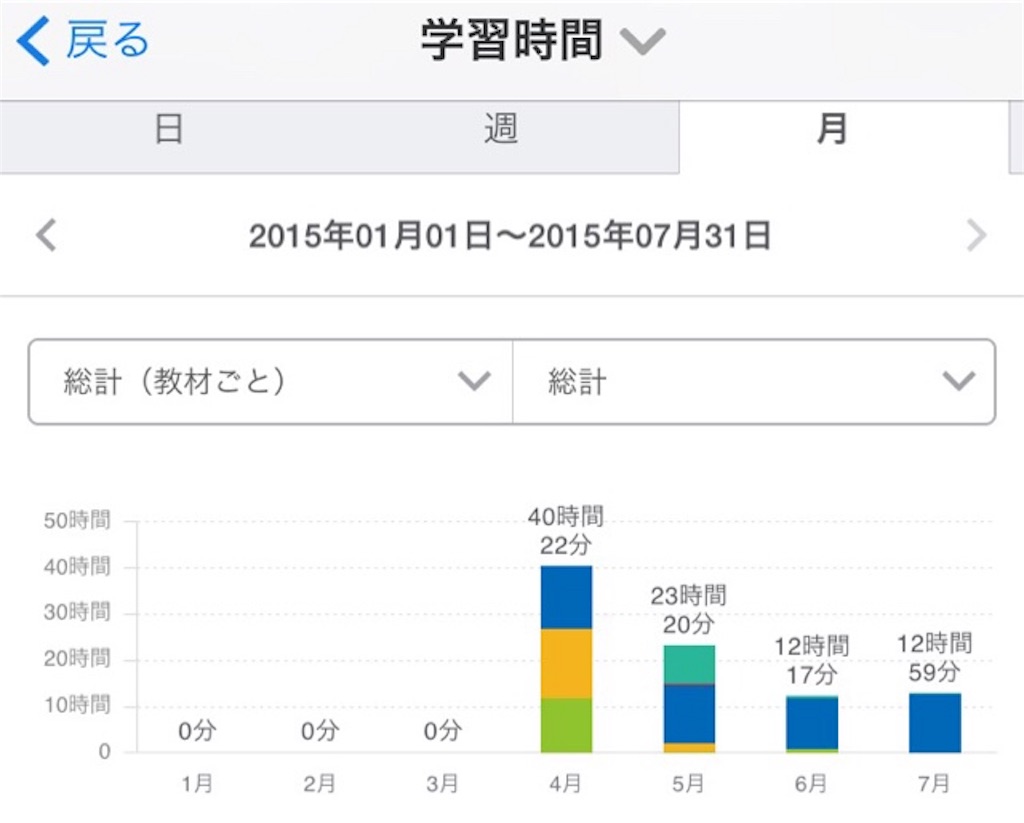The width and height of the screenshot is (1024, 823).
Task: Tap the blue segment of the 5月 bar
Action: point(689,714)
